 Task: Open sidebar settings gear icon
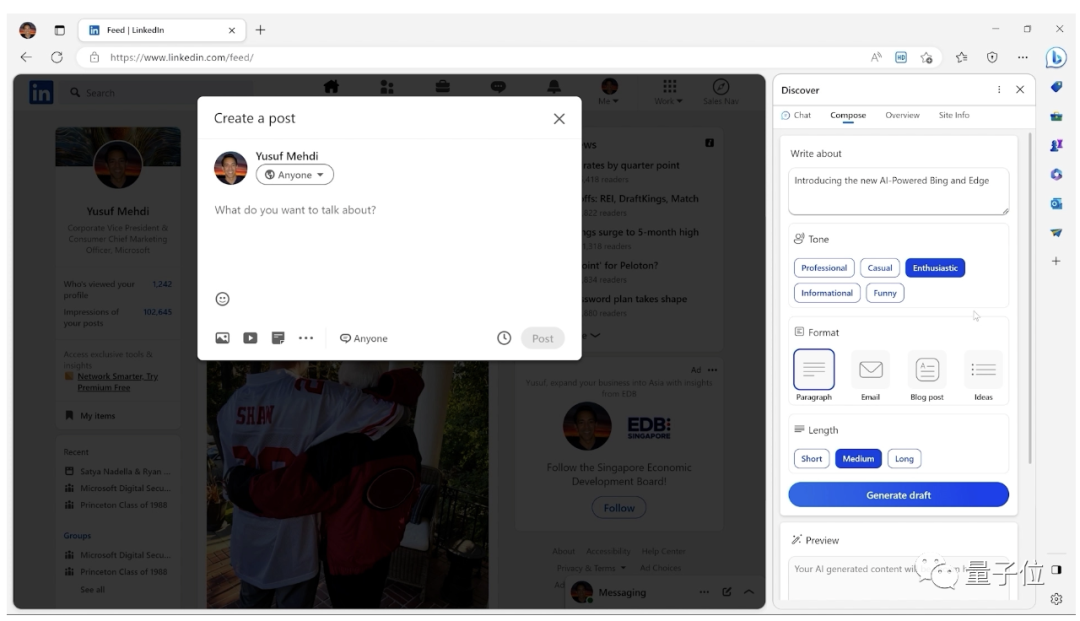point(1056,599)
